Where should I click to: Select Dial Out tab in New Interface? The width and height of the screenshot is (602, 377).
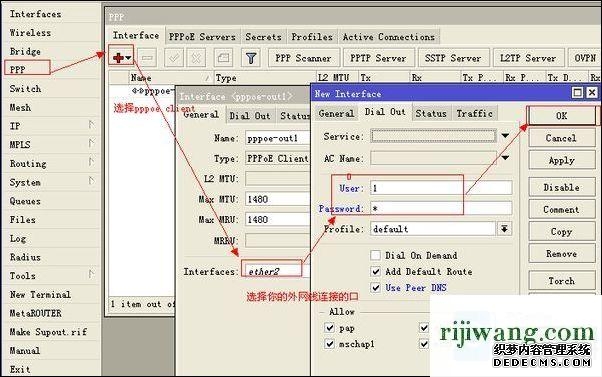pos(385,112)
